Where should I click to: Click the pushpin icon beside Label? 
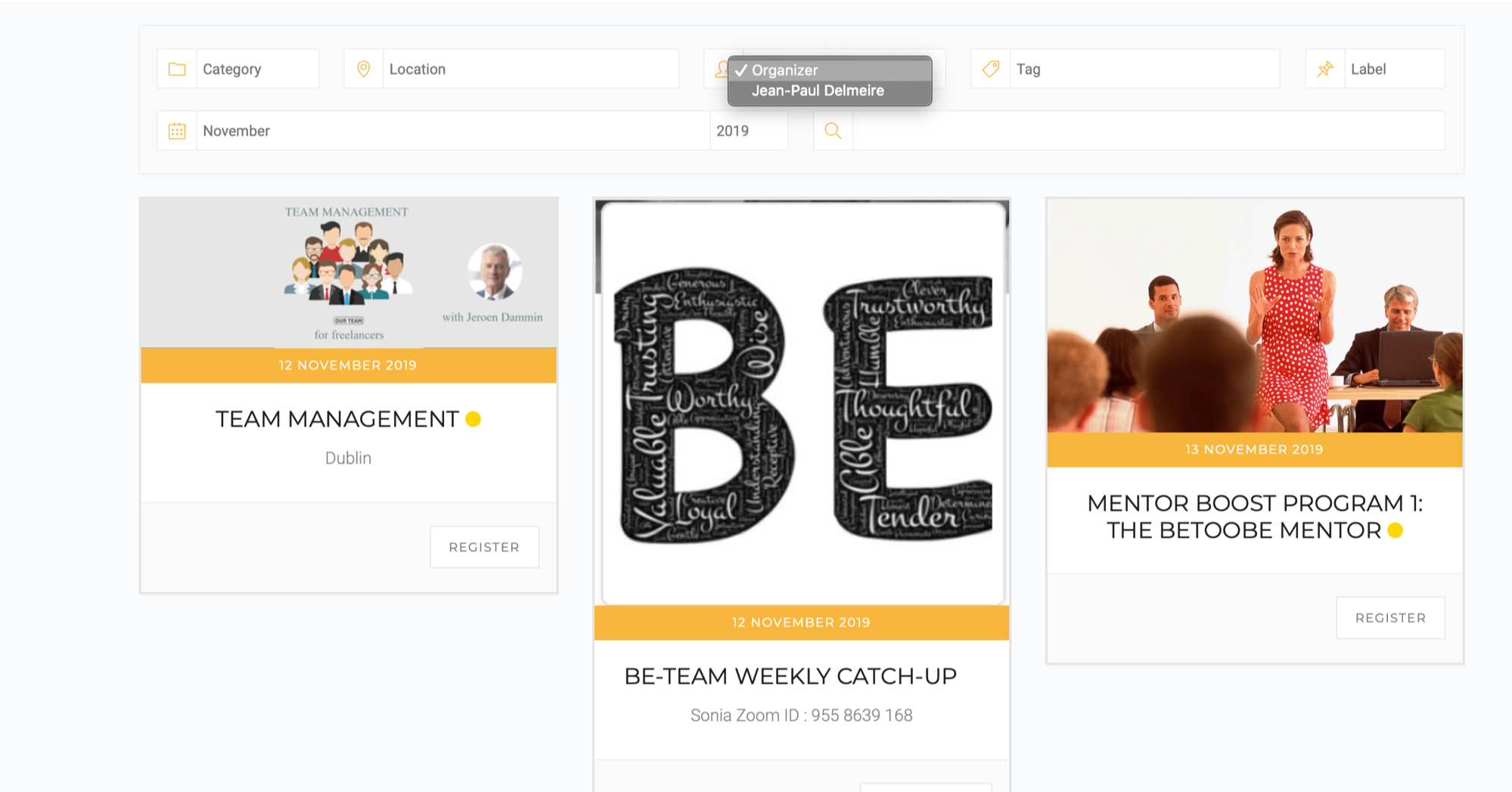click(x=1325, y=69)
